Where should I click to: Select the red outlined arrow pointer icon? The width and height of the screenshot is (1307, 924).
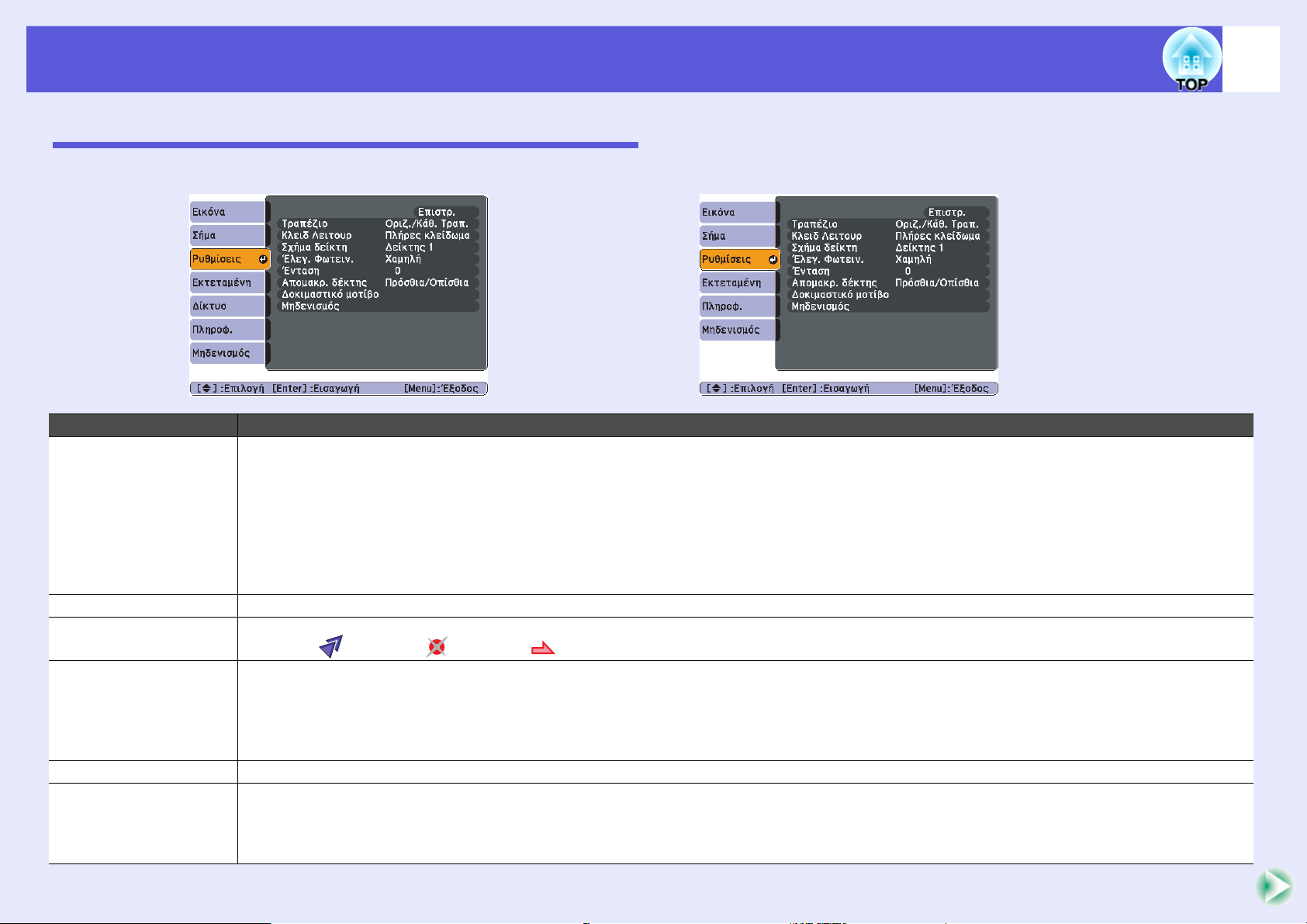click(542, 648)
